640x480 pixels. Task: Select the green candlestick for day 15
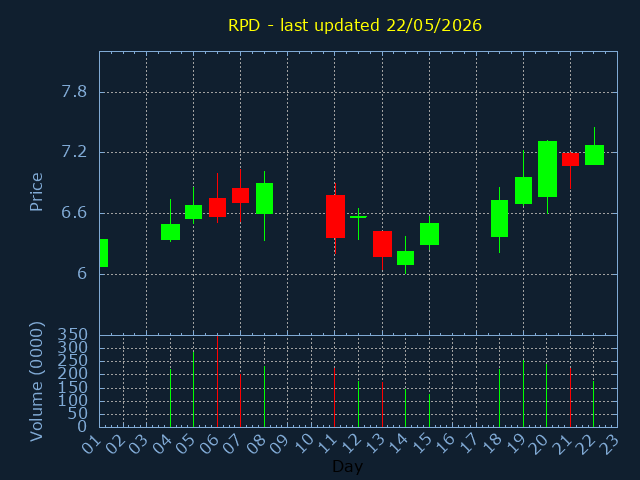click(x=429, y=234)
